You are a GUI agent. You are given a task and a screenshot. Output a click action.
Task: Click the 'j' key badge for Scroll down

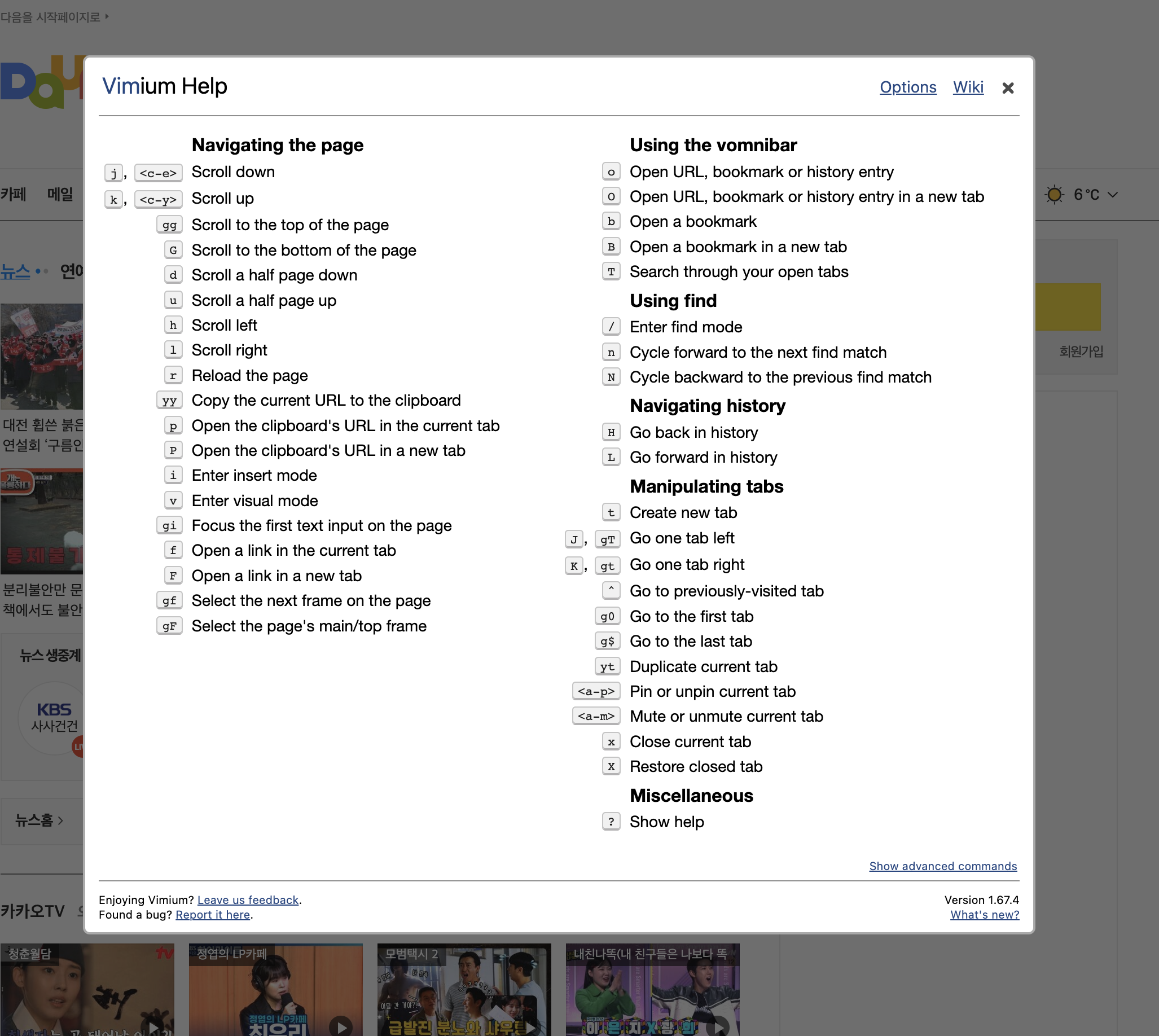113,173
